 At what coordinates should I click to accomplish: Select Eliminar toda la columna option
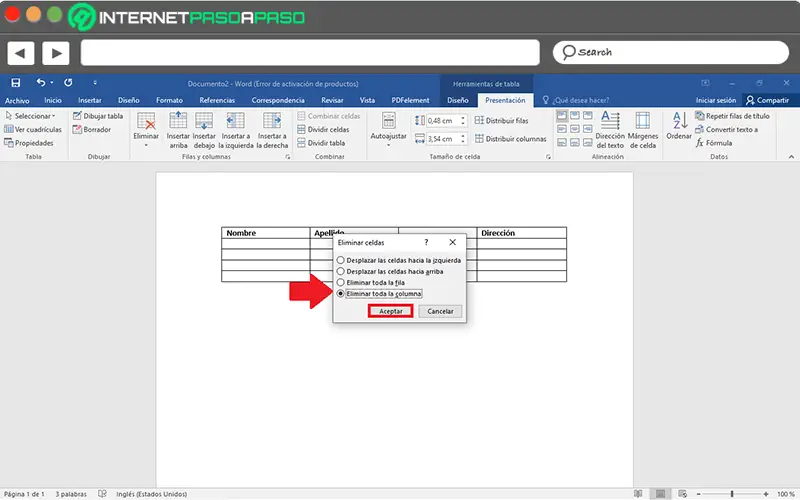(379, 294)
